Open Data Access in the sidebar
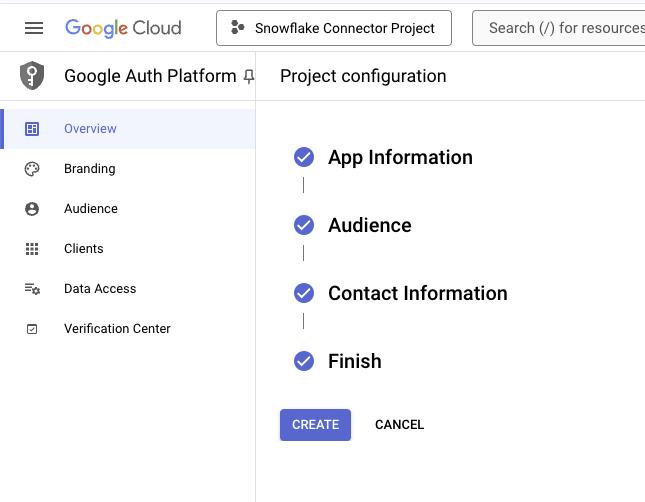Viewport: 645px width, 502px height. (100, 289)
